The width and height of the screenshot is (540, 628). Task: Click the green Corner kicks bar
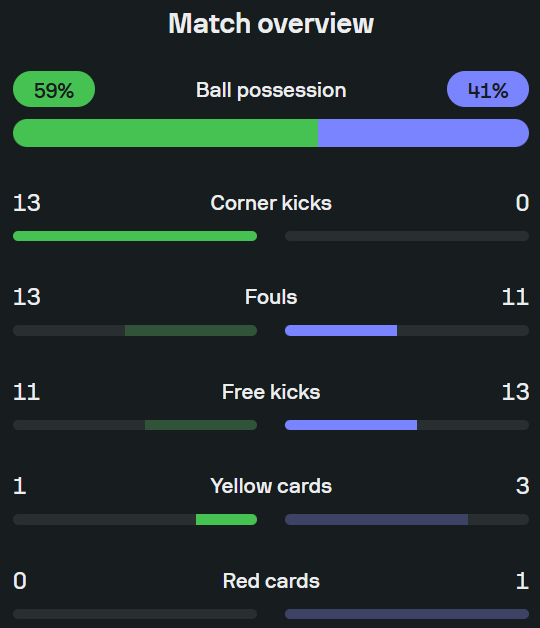[x=135, y=236]
